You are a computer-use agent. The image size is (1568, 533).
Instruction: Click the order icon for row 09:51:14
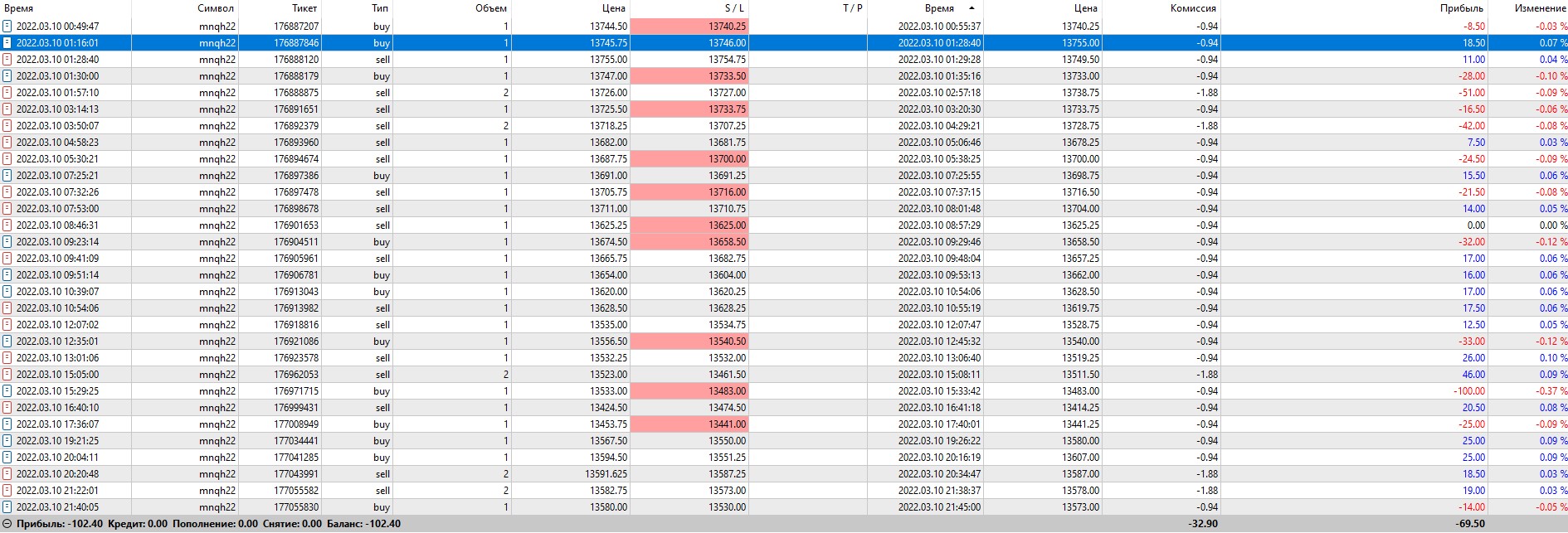coord(7,275)
